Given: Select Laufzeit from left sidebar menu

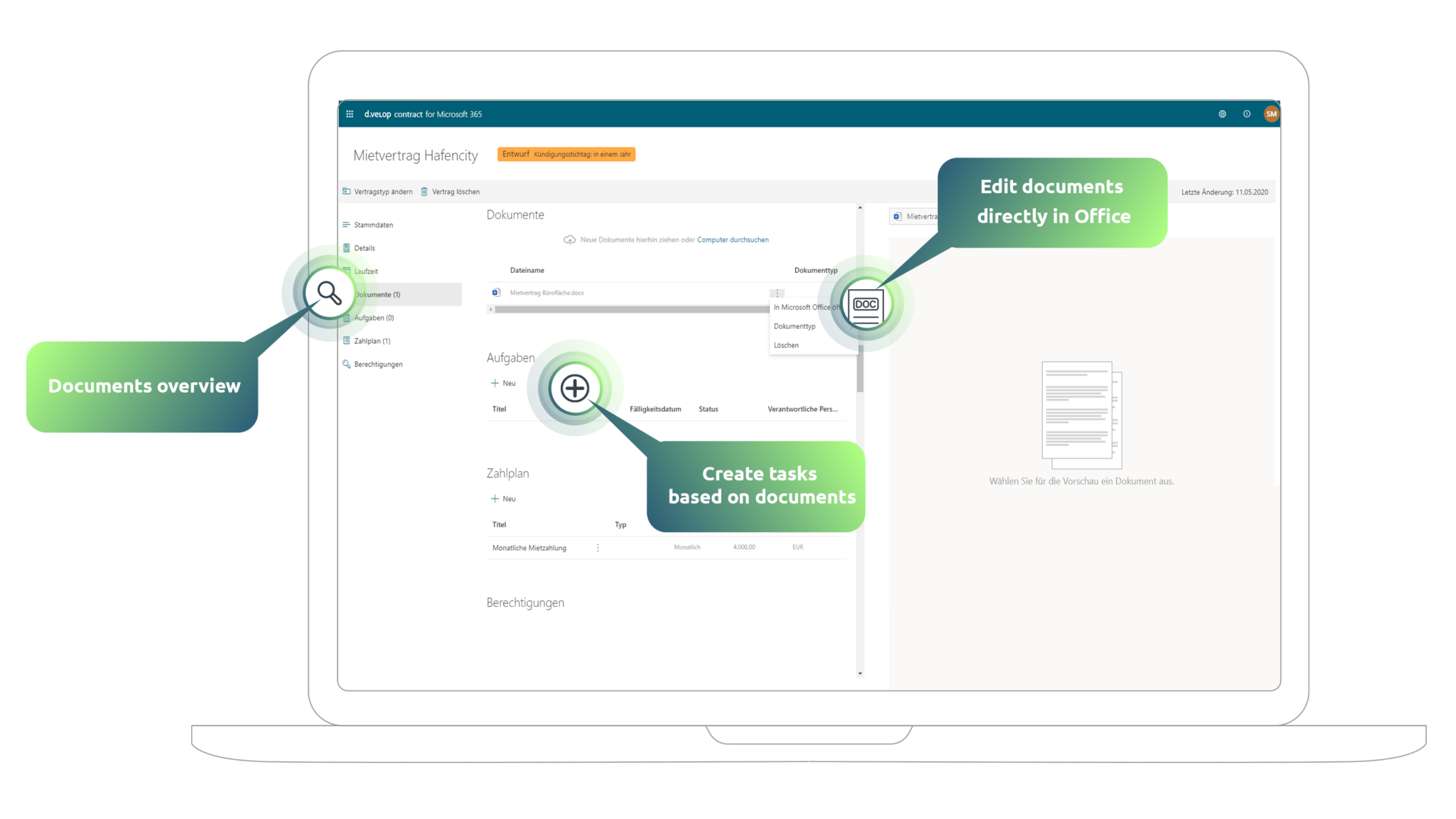Looking at the screenshot, I should pos(367,271).
